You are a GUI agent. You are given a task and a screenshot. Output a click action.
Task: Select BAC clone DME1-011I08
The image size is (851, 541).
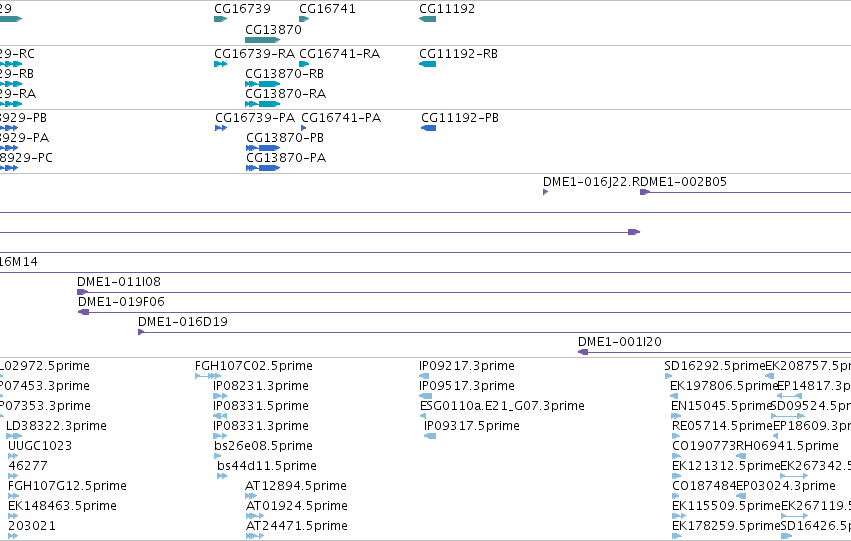coord(119,282)
